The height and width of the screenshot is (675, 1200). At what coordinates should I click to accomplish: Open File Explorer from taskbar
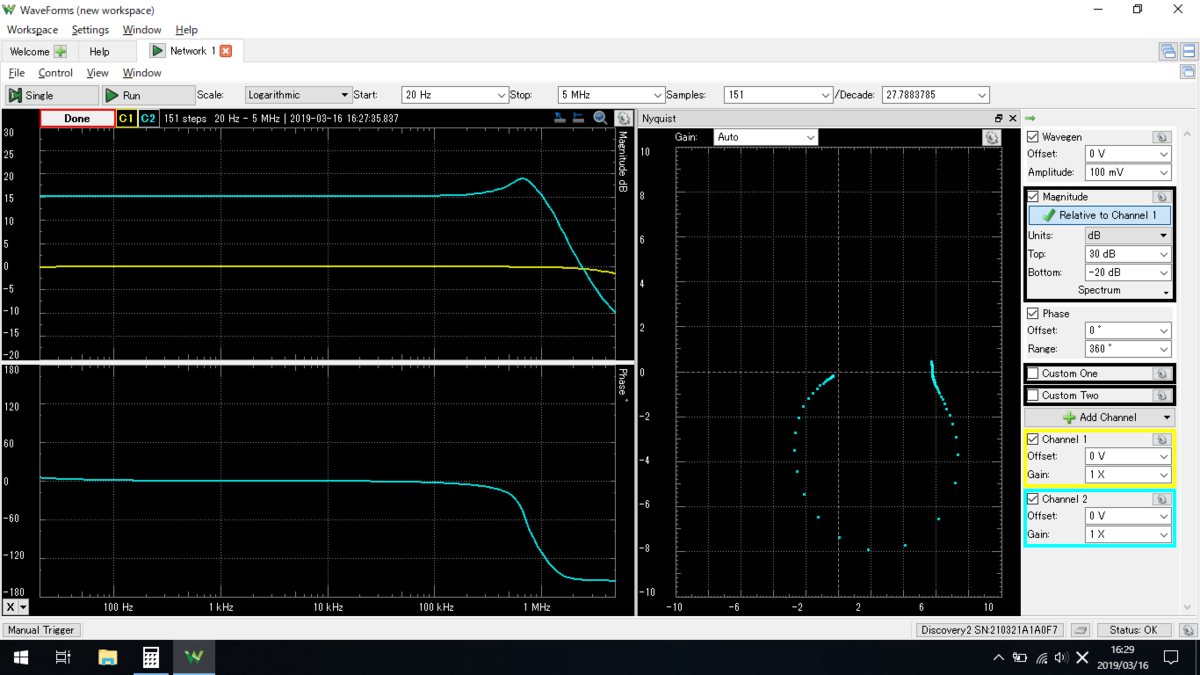(x=107, y=657)
